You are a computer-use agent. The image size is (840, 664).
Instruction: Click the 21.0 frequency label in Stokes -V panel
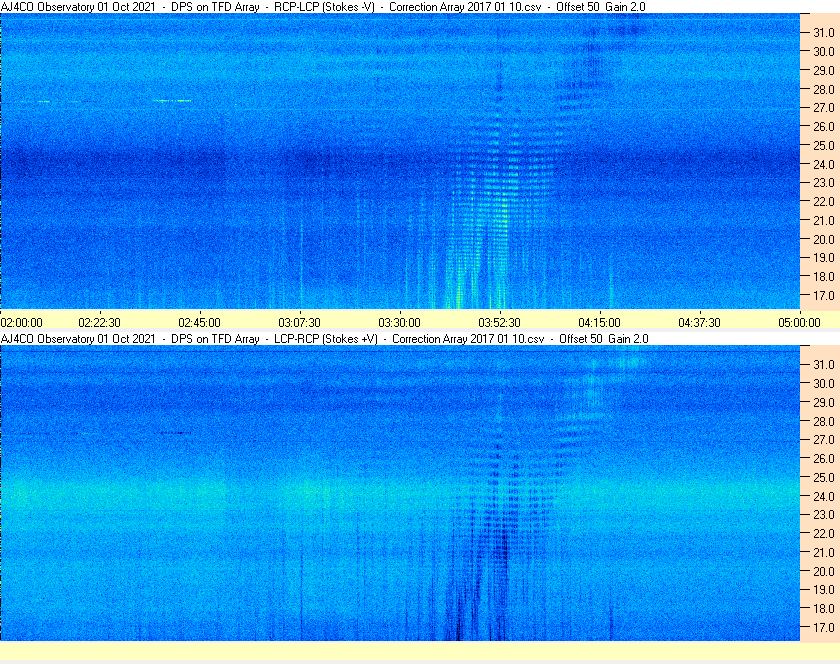(x=824, y=220)
